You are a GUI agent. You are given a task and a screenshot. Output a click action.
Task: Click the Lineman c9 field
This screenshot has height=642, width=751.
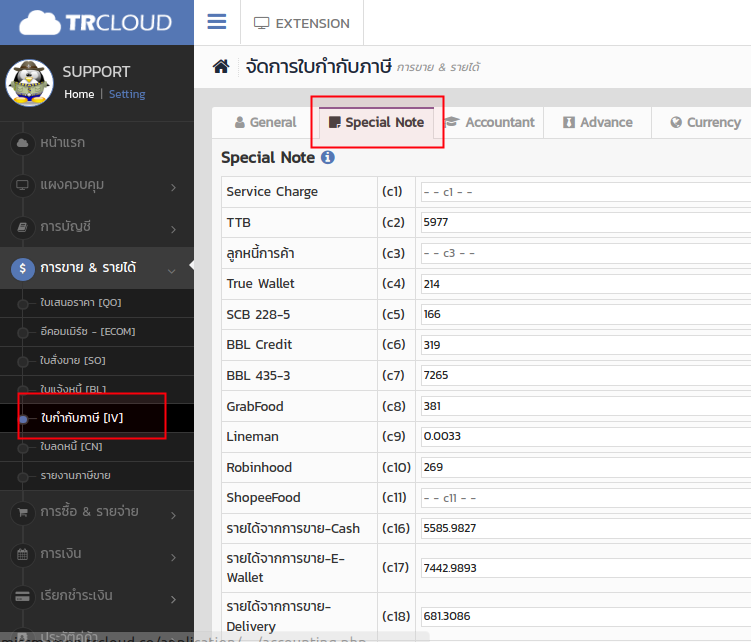pos(586,436)
